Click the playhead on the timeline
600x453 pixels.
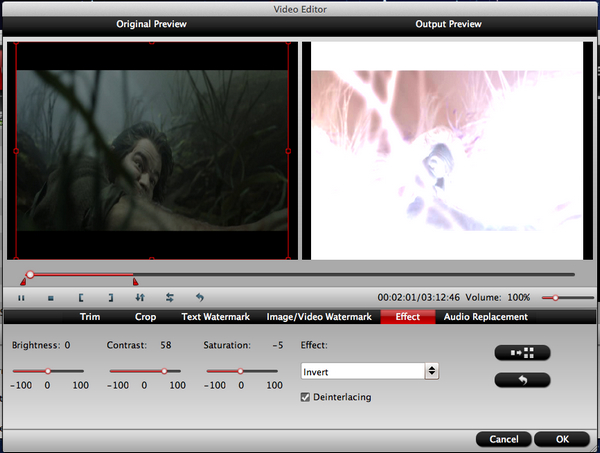coord(30,274)
